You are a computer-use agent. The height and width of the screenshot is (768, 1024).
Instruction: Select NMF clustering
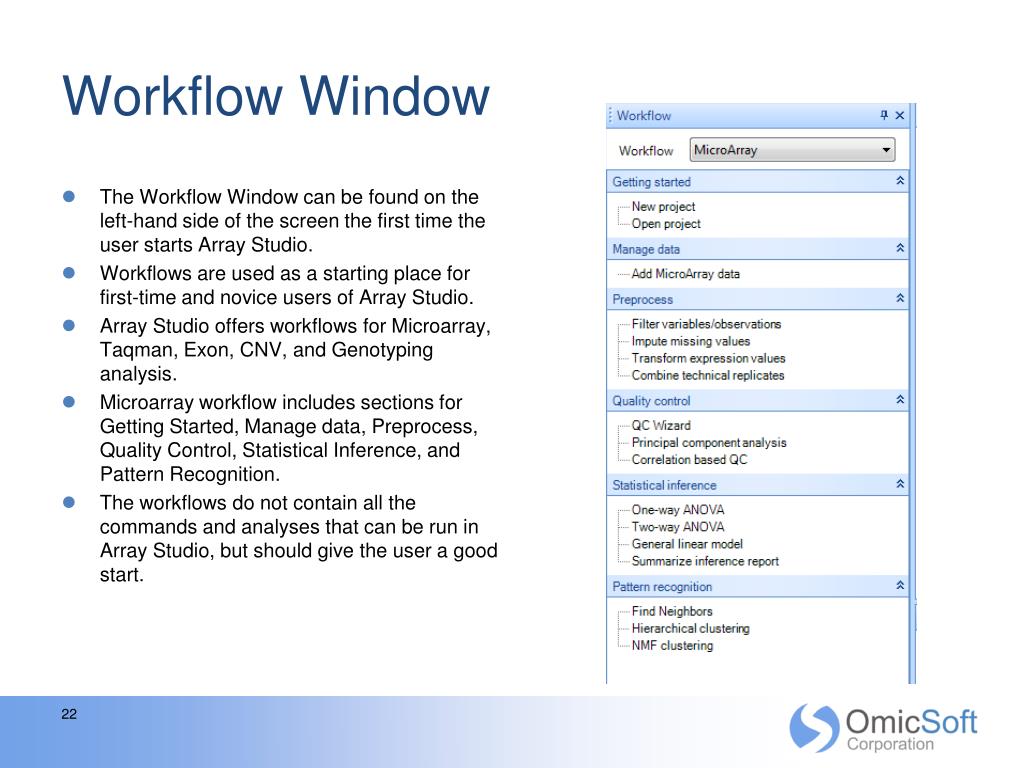tap(672, 645)
